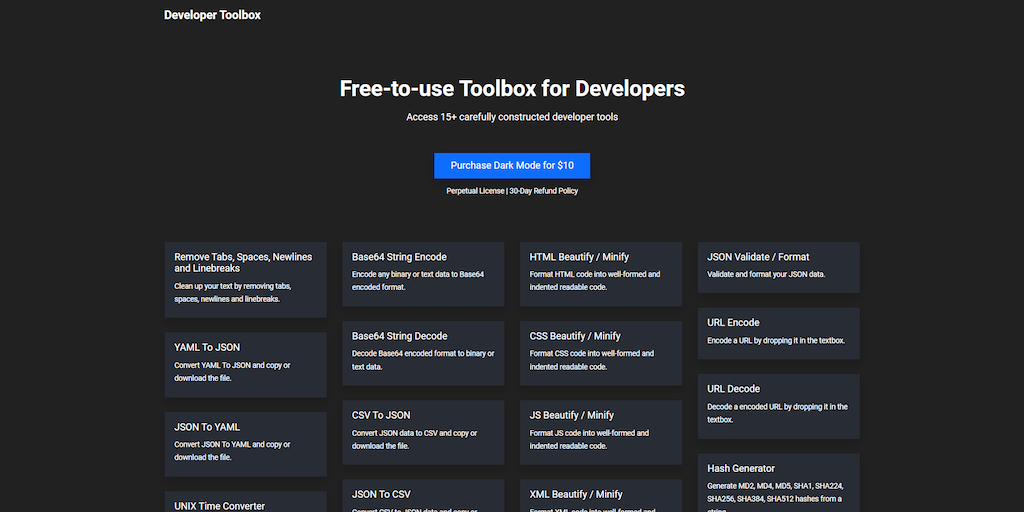
Task: Click the Free-to-use Toolbox for Developers heading
Action: 512,88
